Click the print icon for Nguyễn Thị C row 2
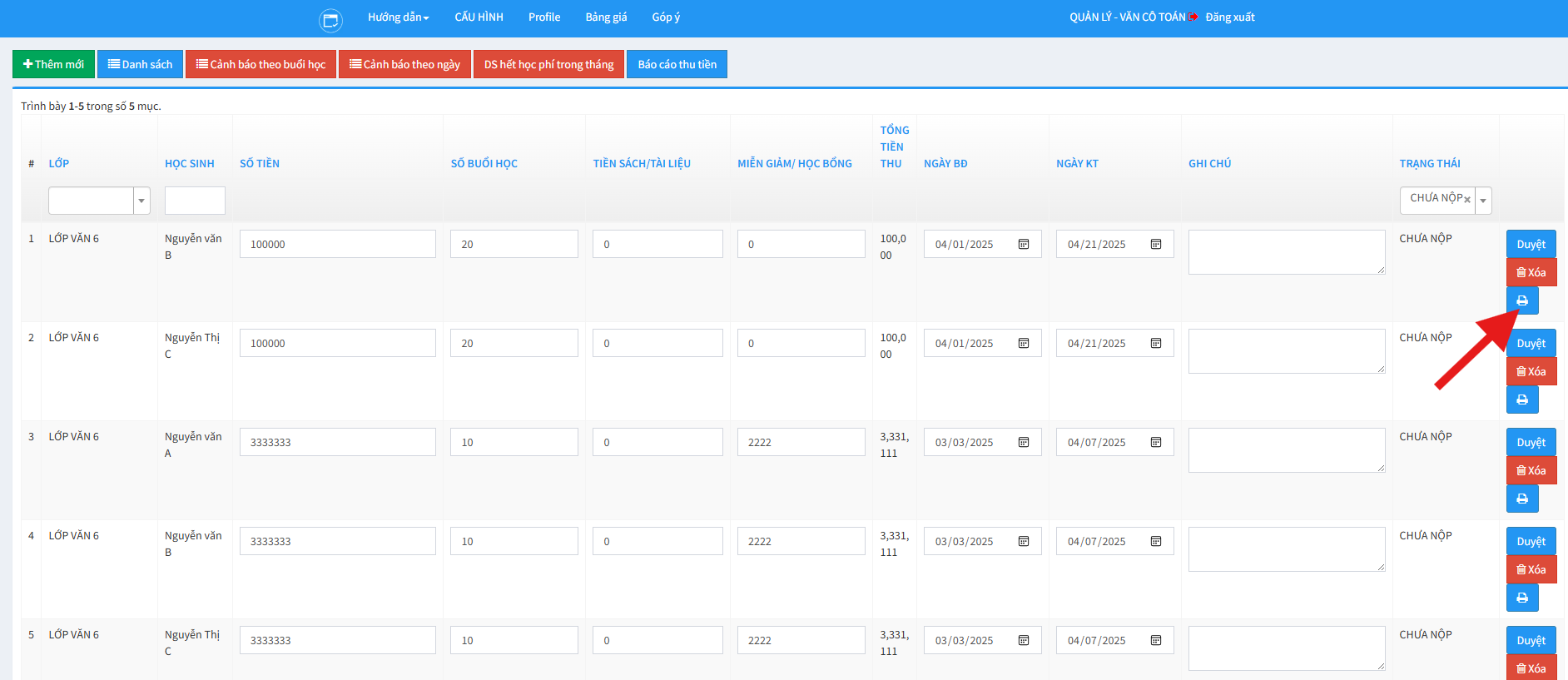 tap(1521, 400)
